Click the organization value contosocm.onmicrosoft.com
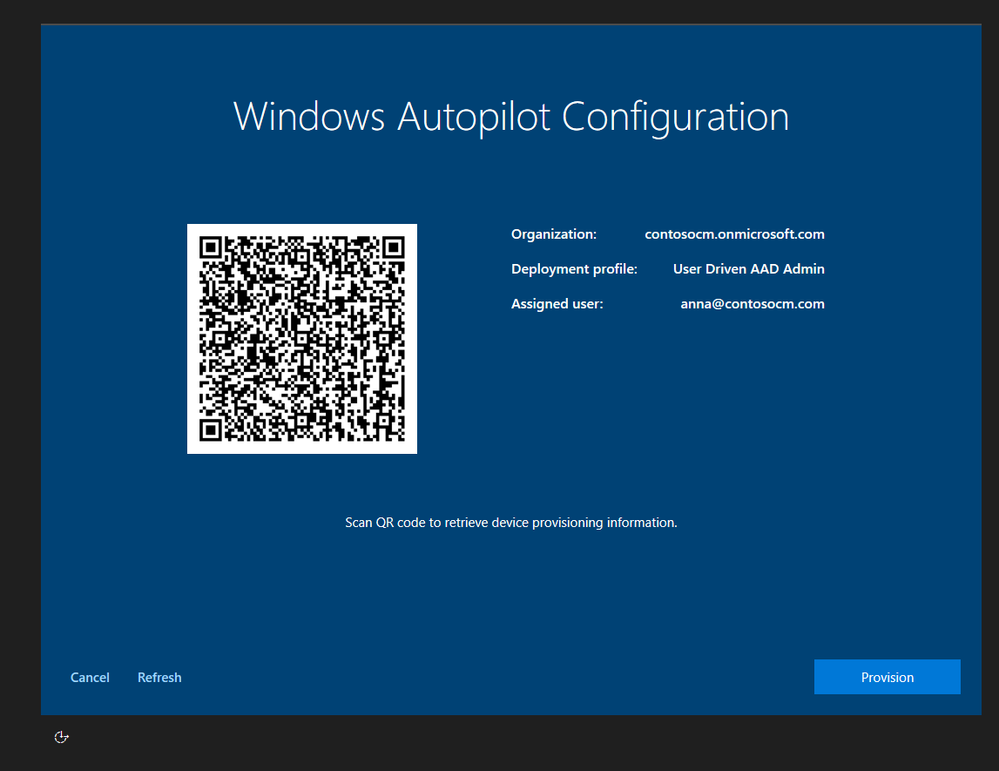The image size is (999, 771). coord(735,234)
